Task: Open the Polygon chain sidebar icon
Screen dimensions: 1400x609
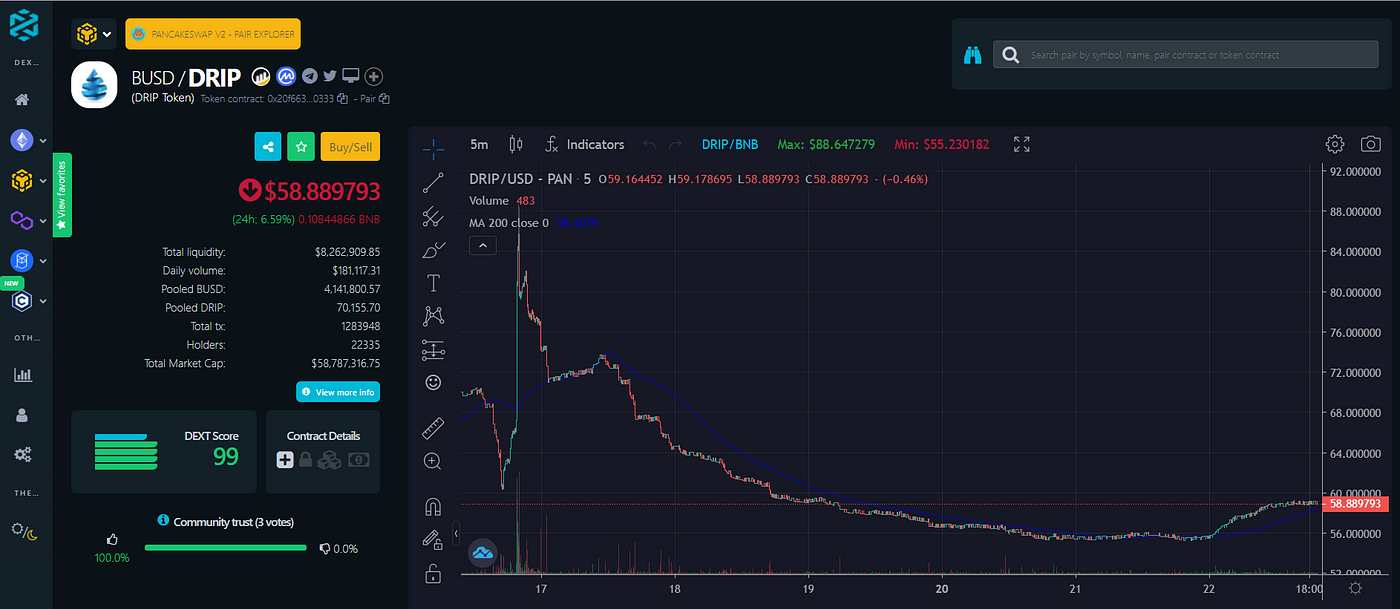Action: [x=21, y=219]
